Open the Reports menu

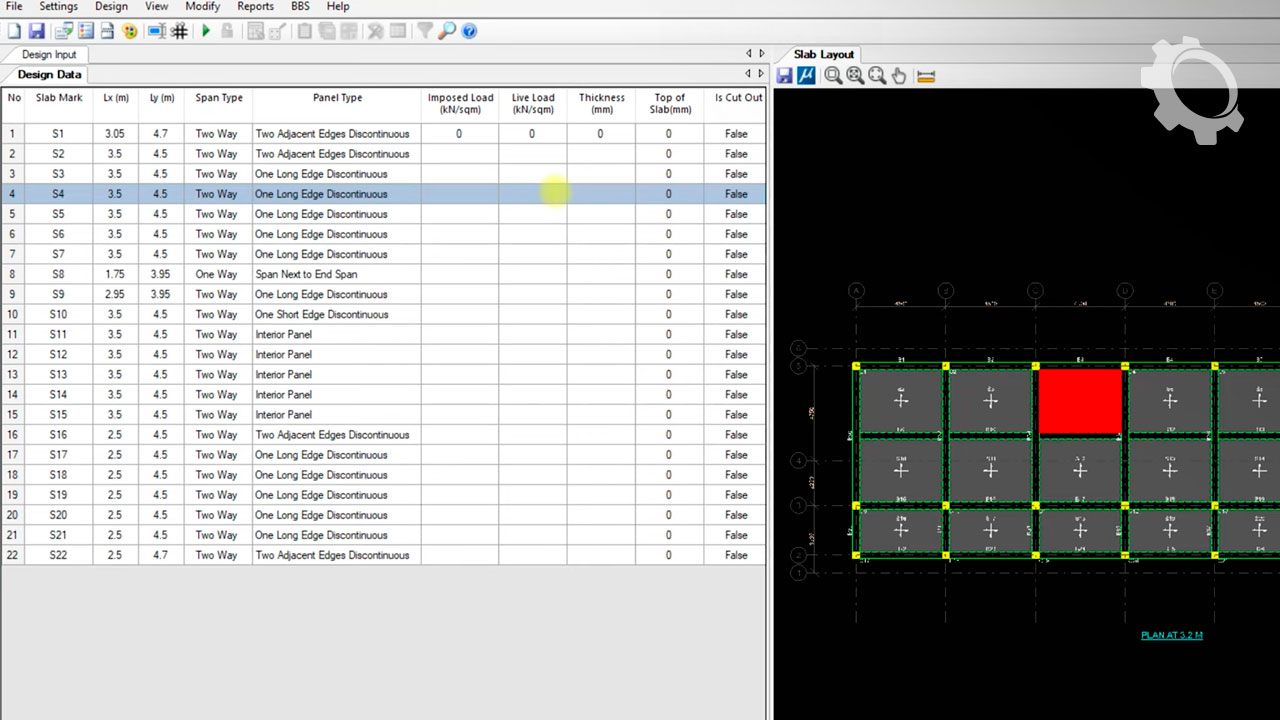click(x=255, y=7)
